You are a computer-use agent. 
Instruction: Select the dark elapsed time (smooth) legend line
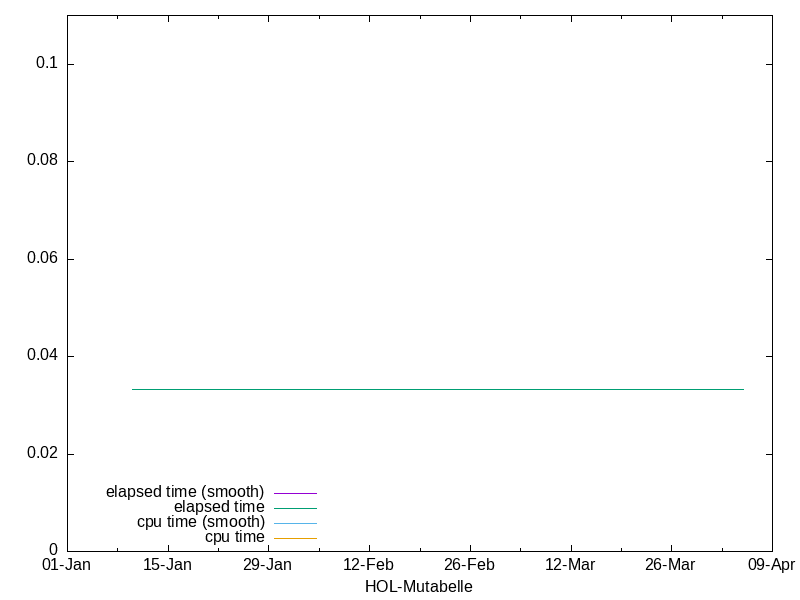pos(295,493)
